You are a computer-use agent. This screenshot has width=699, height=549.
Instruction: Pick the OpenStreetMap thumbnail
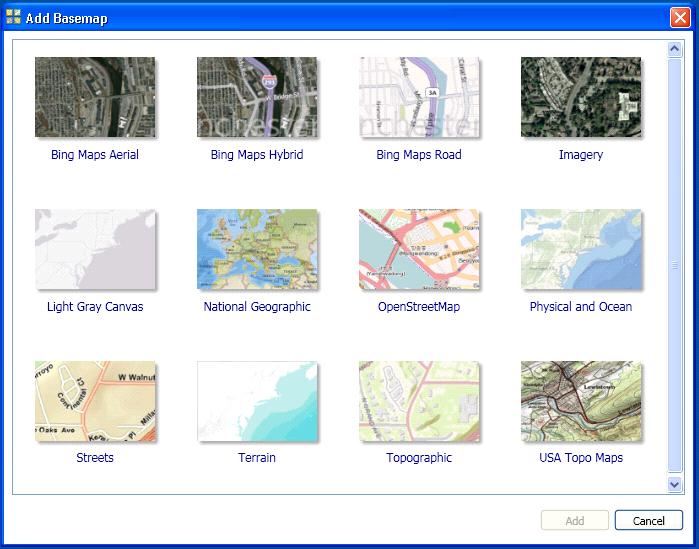tap(419, 249)
